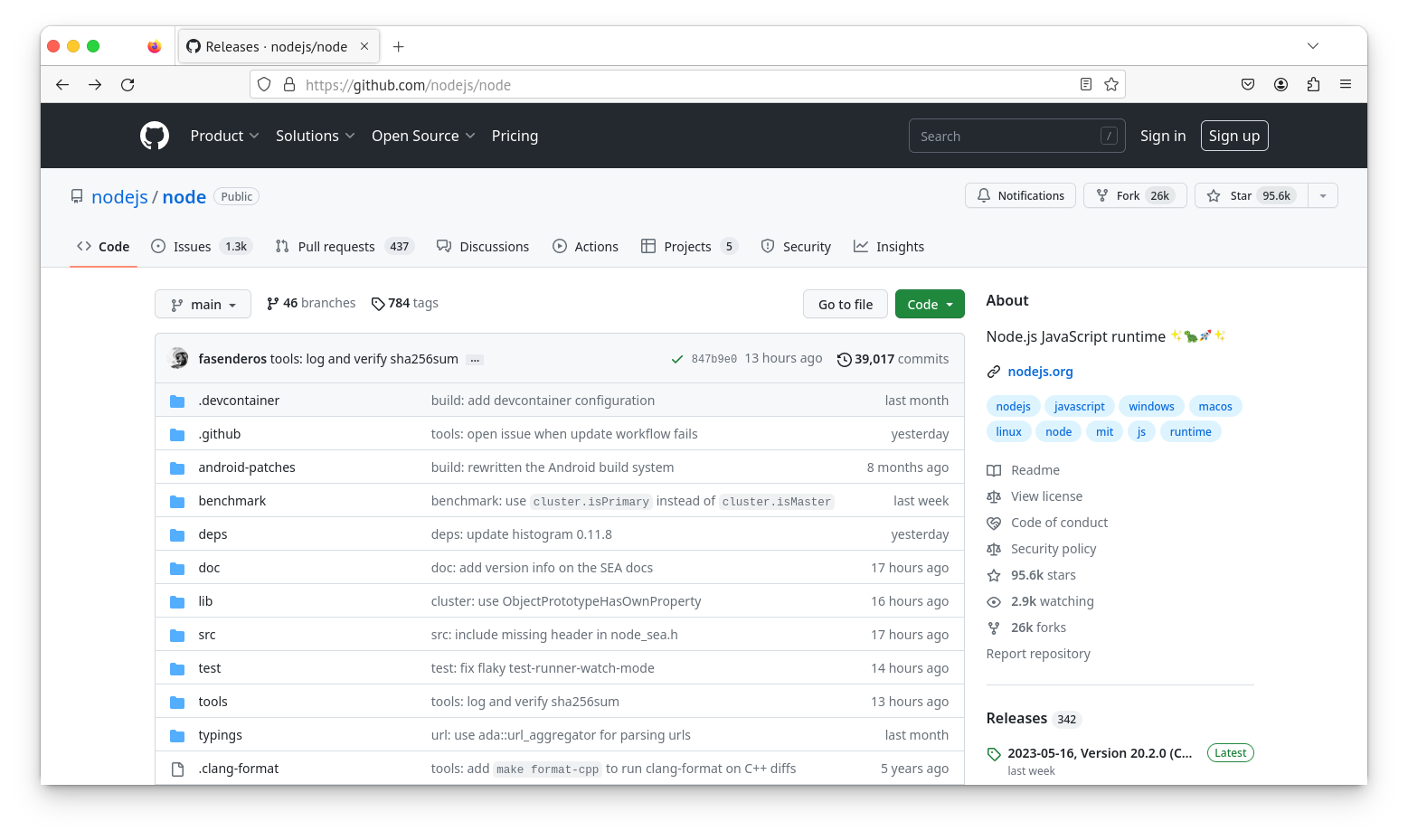1408x840 pixels.
Task: Expand the commit message ellipsis button
Action: [x=475, y=360]
